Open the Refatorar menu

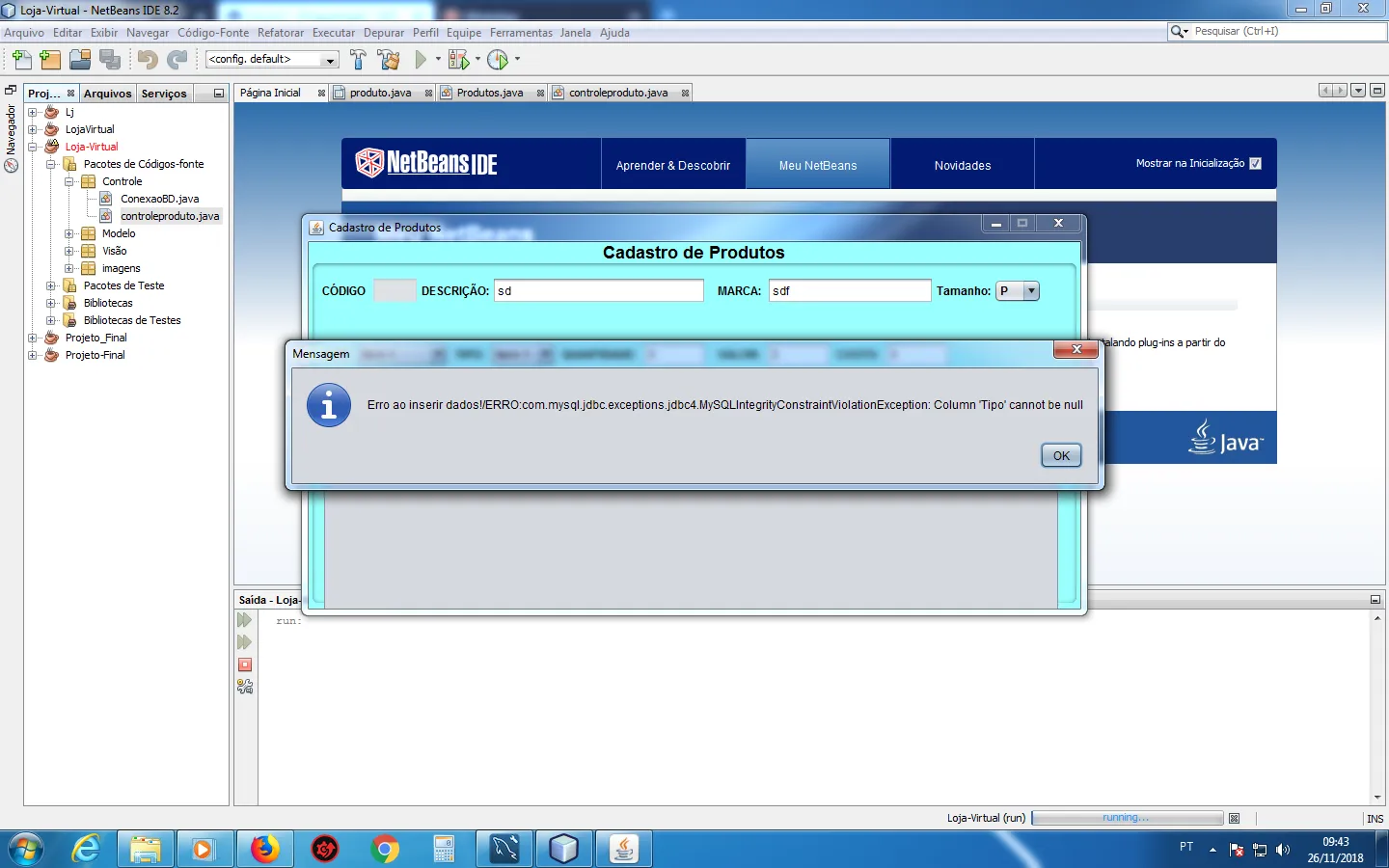tap(281, 33)
